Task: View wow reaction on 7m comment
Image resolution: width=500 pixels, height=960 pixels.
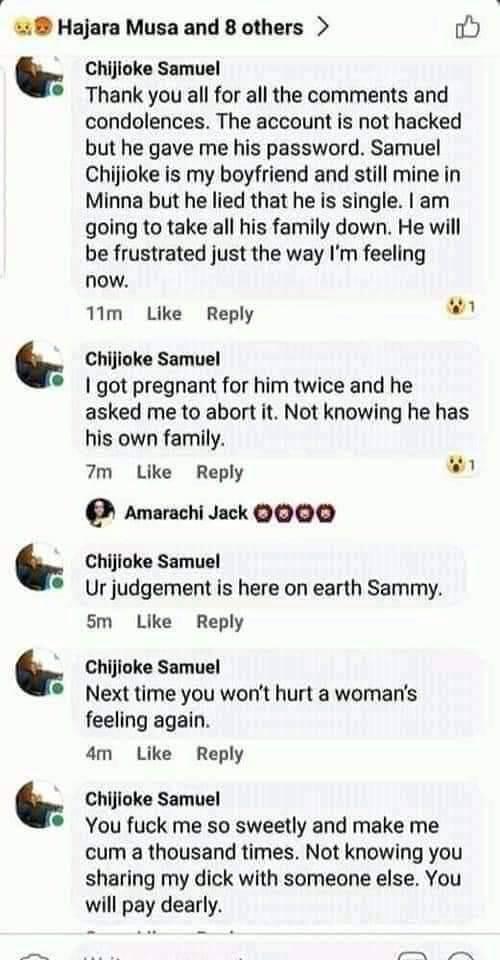Action: (461, 466)
